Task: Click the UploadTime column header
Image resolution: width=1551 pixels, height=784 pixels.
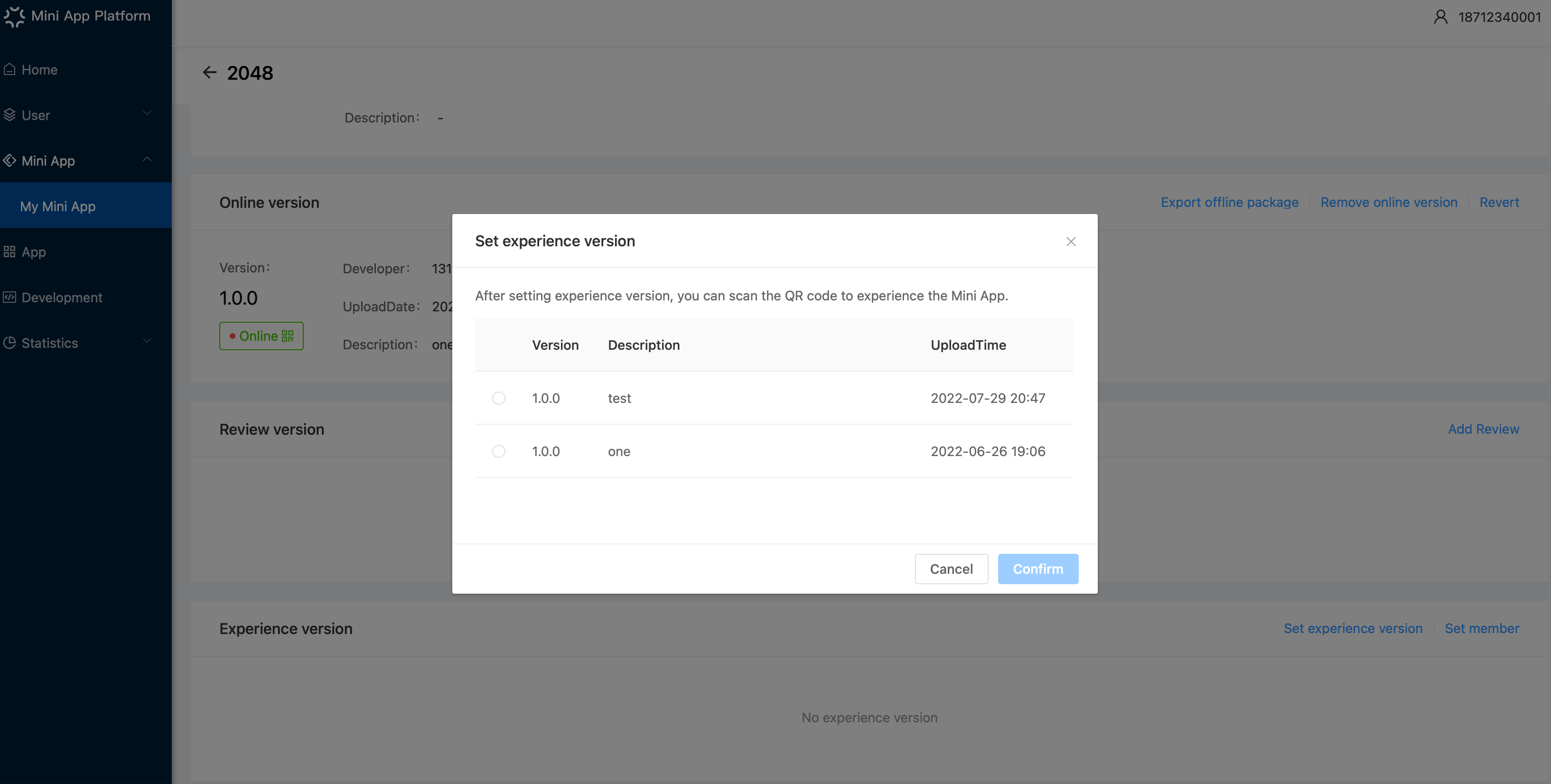Action: pyautogui.click(x=968, y=345)
